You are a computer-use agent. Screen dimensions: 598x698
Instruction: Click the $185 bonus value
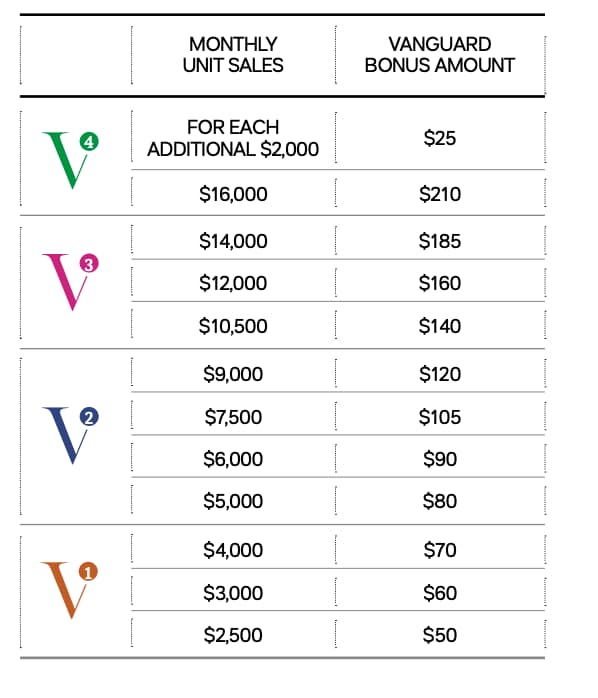[x=440, y=241]
